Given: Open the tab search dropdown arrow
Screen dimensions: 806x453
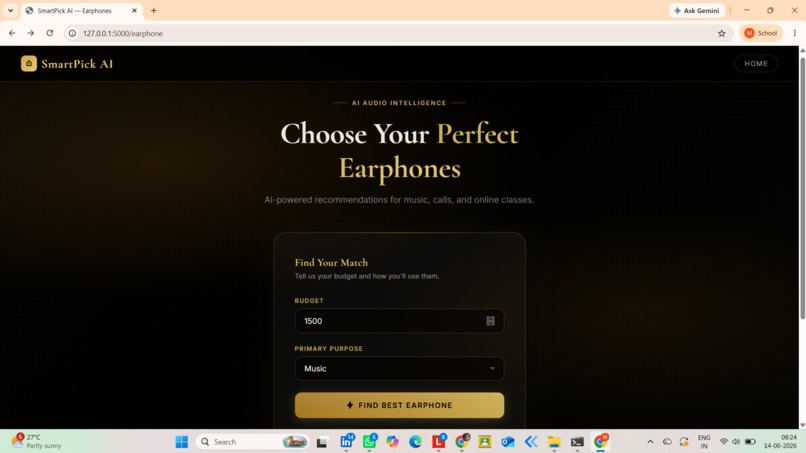Looking at the screenshot, I should point(10,10).
